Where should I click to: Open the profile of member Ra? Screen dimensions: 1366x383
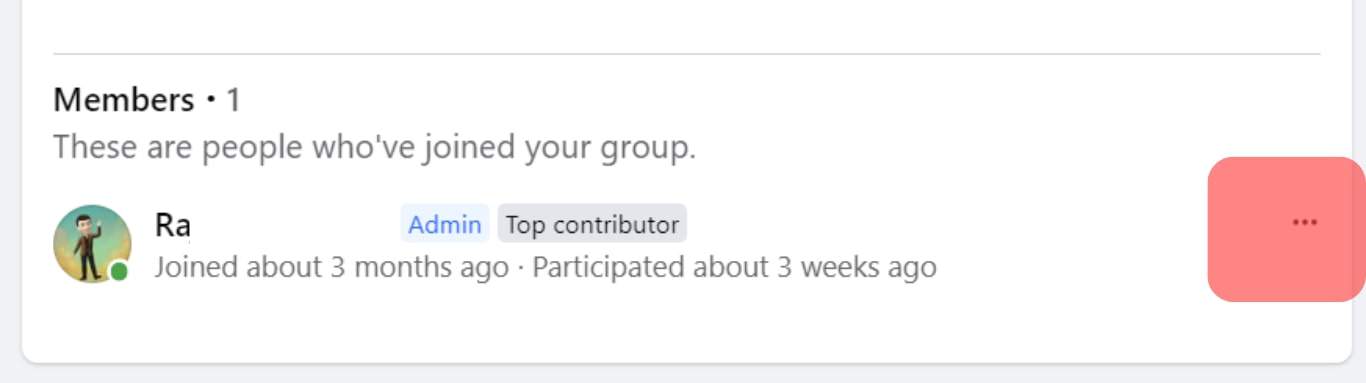pos(172,225)
